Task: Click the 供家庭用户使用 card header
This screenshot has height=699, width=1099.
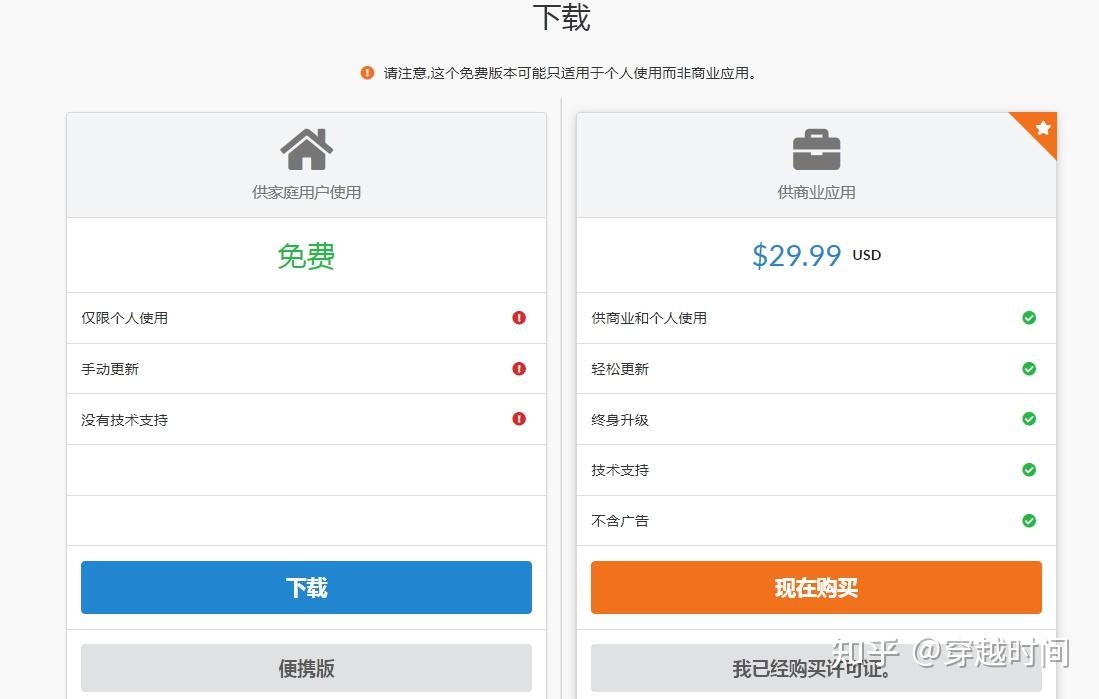Action: (x=306, y=192)
